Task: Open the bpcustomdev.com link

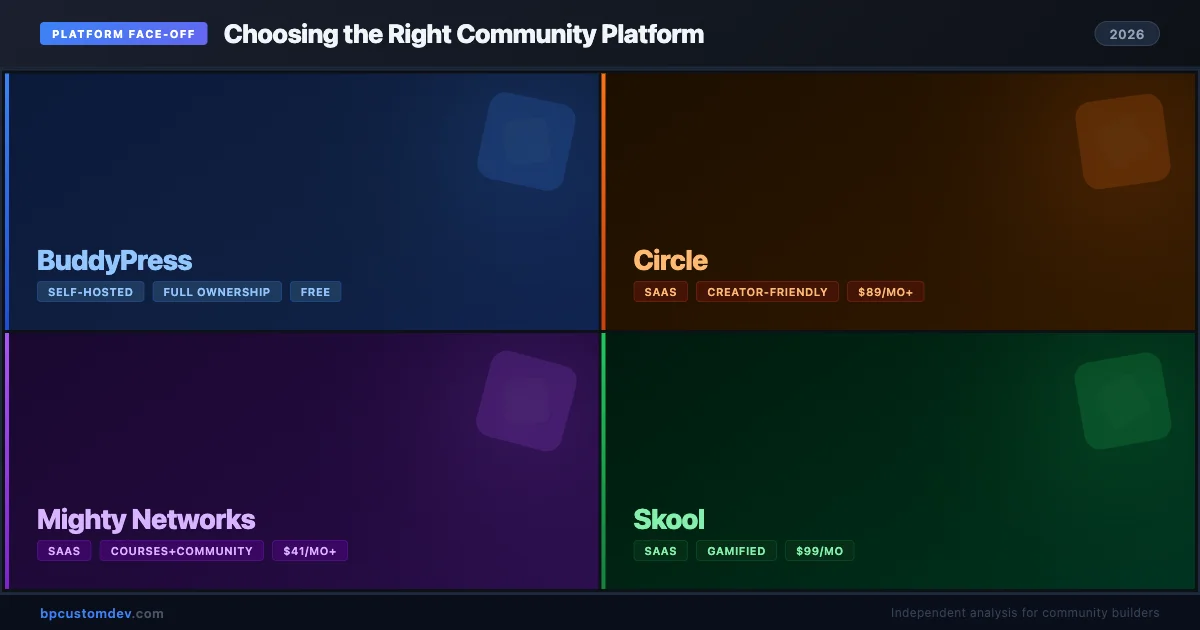Action: click(x=99, y=613)
